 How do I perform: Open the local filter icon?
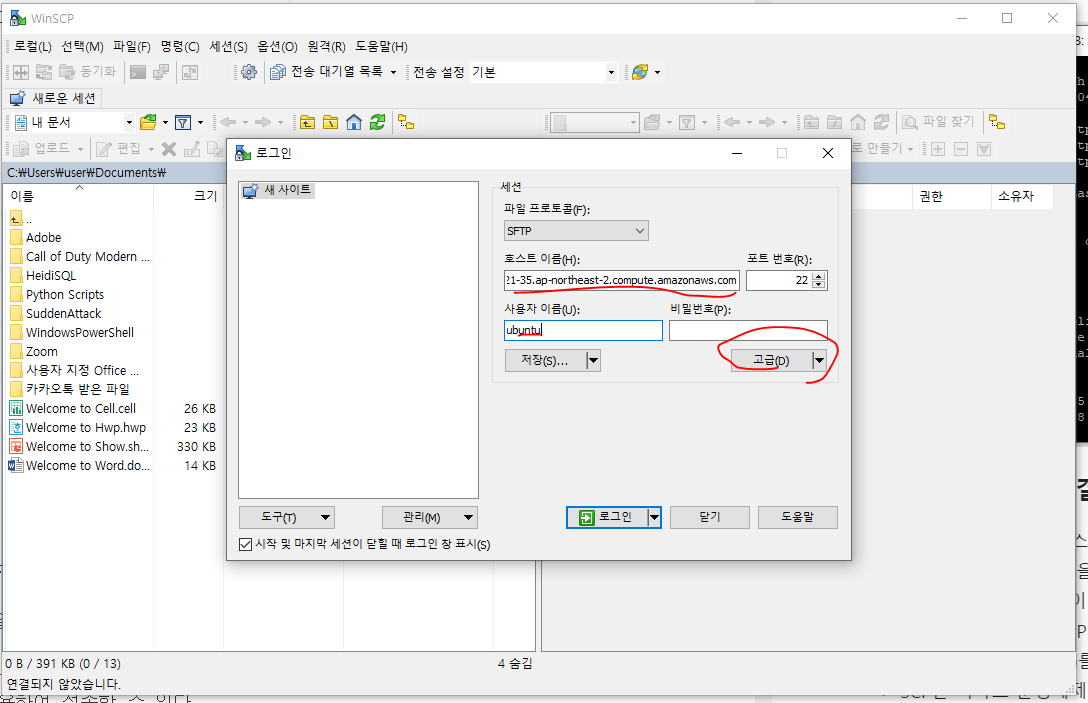pyautogui.click(x=182, y=123)
